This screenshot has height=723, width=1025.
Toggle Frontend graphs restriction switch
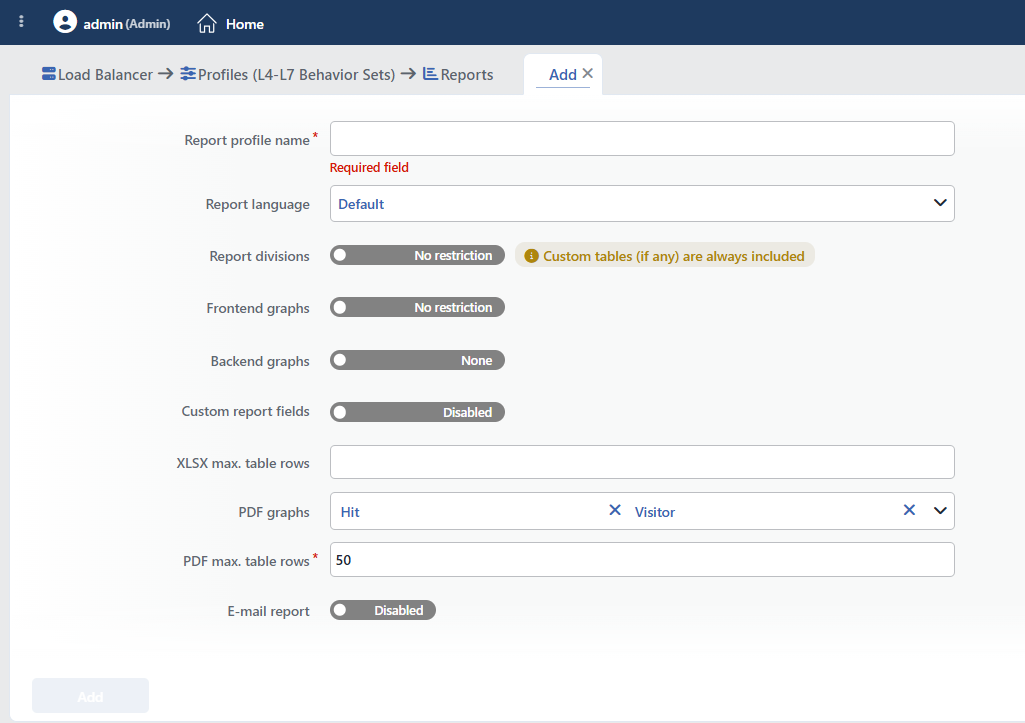point(417,307)
